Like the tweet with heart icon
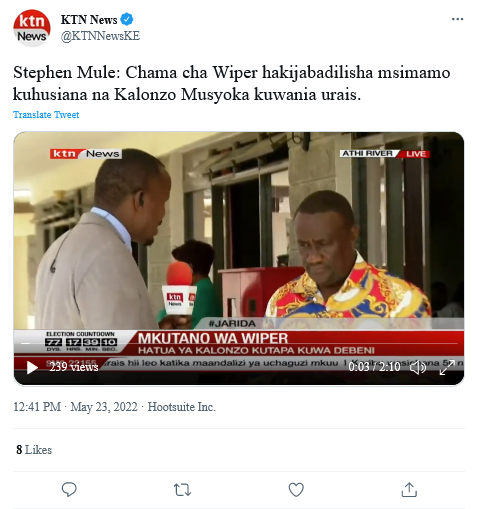478x509 pixels. [x=296, y=490]
